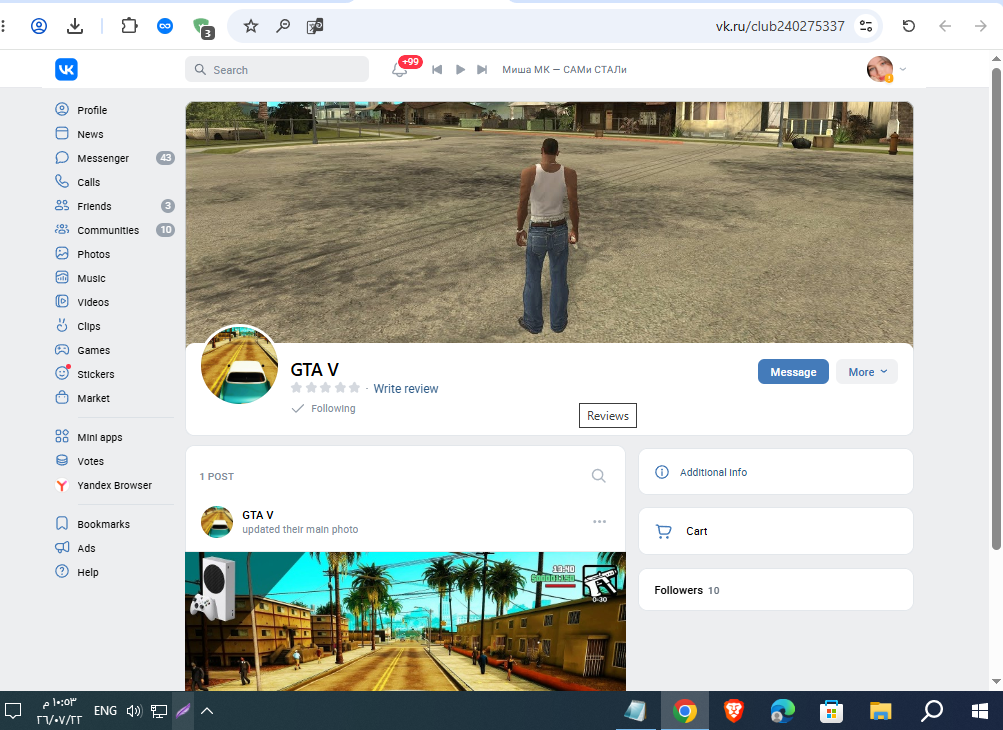Open notifications bell with +99 badge
This screenshot has width=1003, height=730.
pos(400,69)
